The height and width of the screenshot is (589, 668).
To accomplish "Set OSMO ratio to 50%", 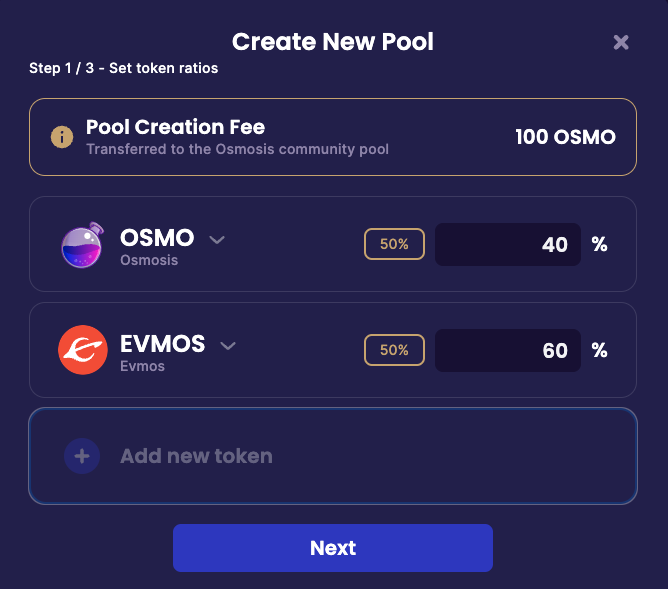I will click(394, 244).
